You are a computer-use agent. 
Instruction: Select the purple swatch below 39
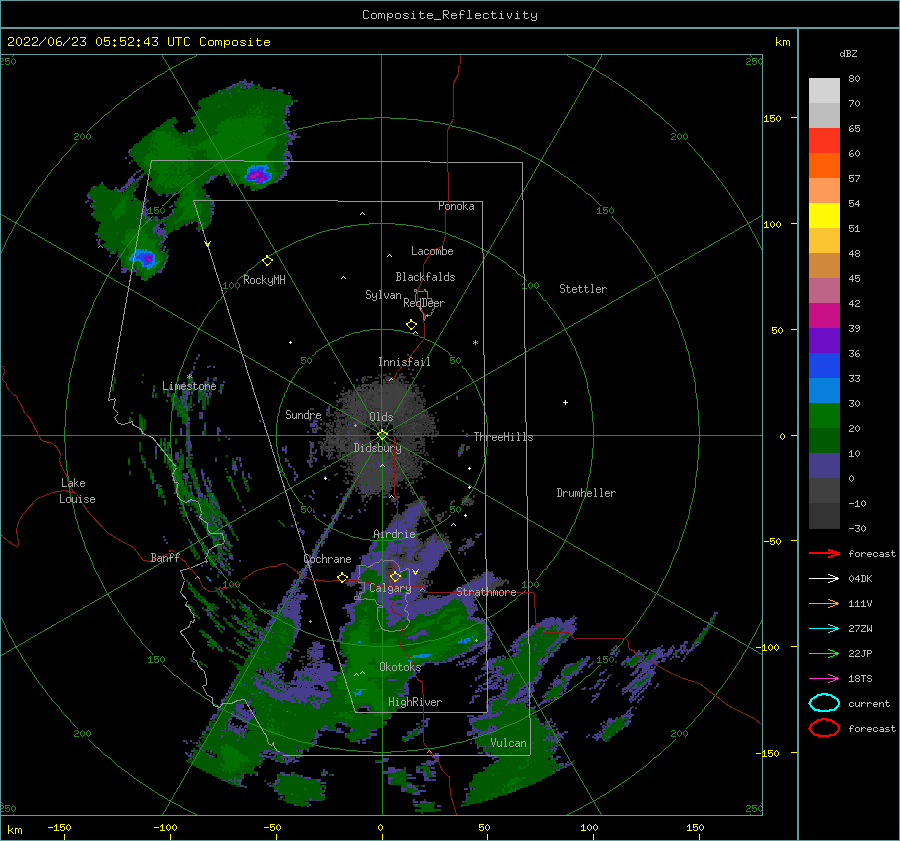point(824,340)
